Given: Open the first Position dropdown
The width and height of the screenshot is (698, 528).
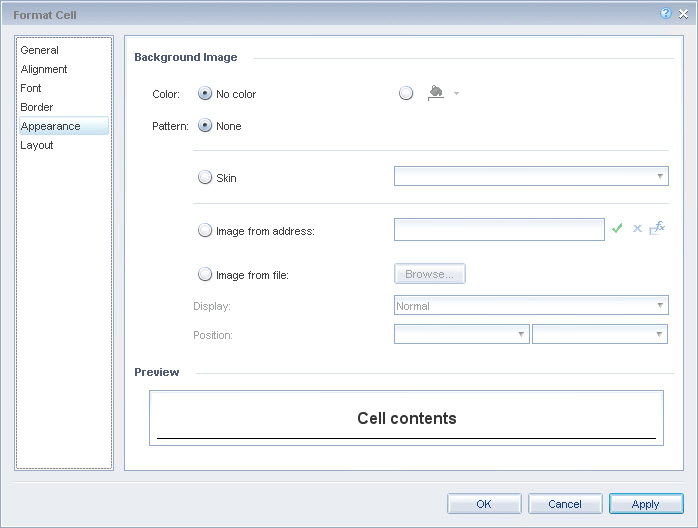Looking at the screenshot, I should coord(462,334).
